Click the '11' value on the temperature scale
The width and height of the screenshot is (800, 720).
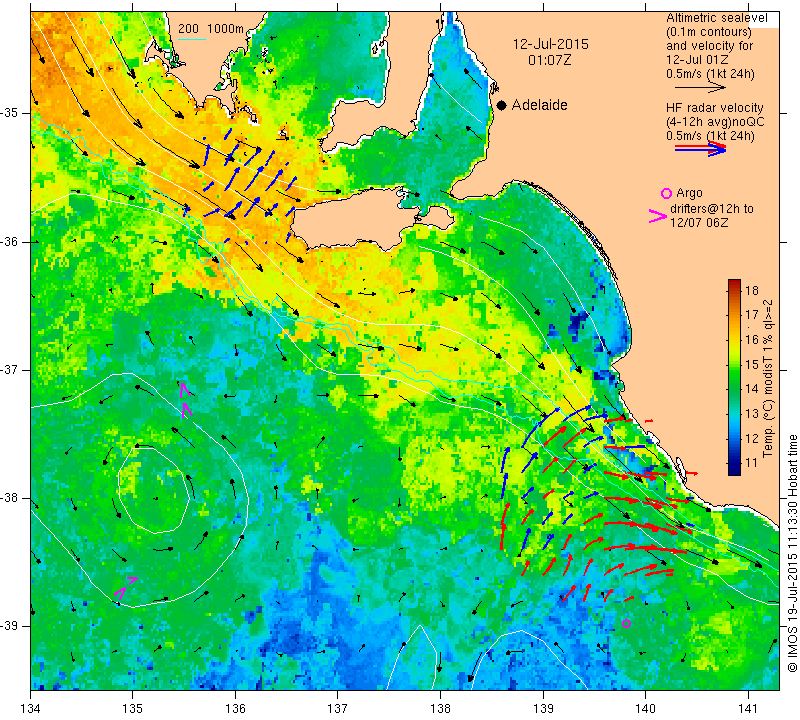752,463
